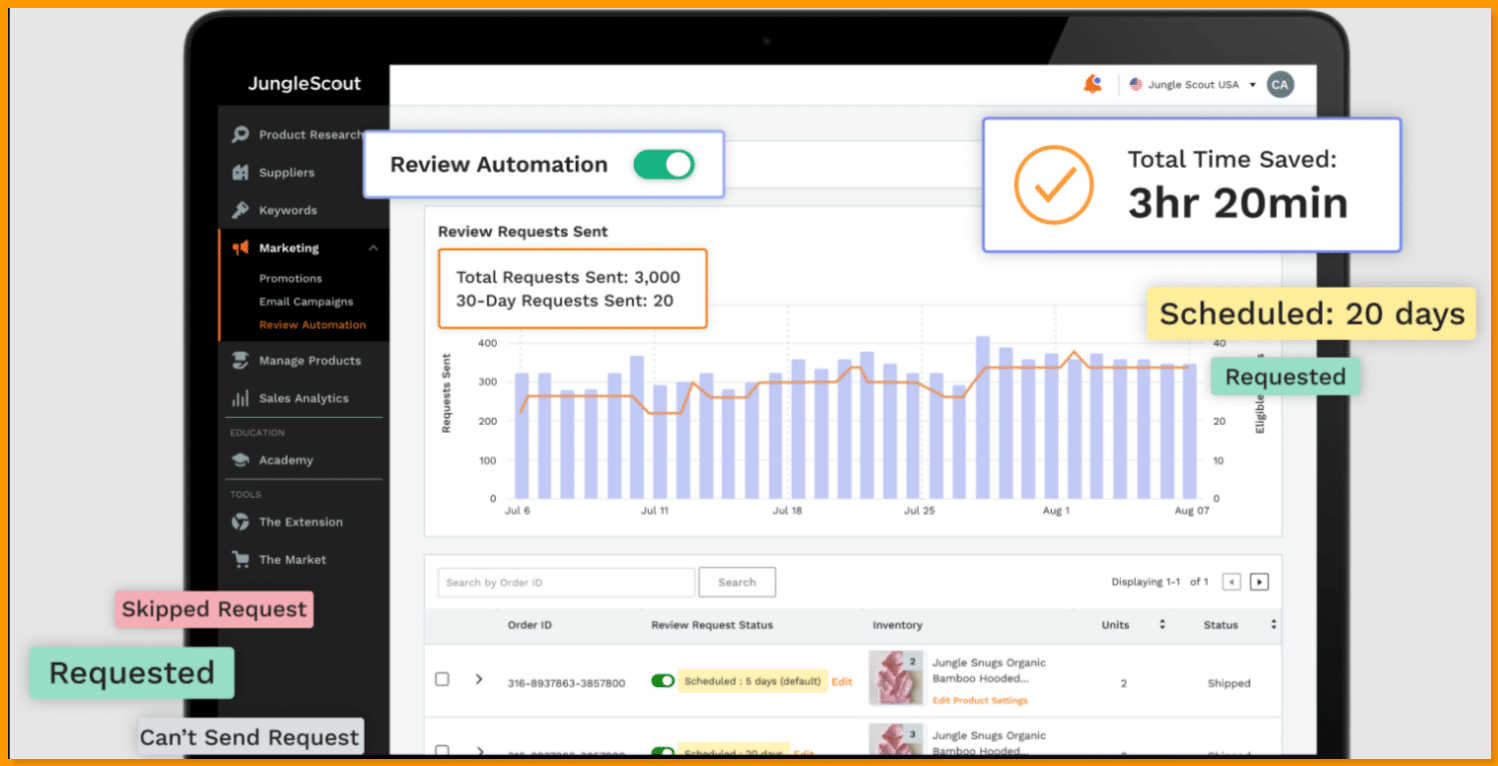The image size is (1498, 766).
Task: Click the Order ID column header
Action: pos(529,625)
